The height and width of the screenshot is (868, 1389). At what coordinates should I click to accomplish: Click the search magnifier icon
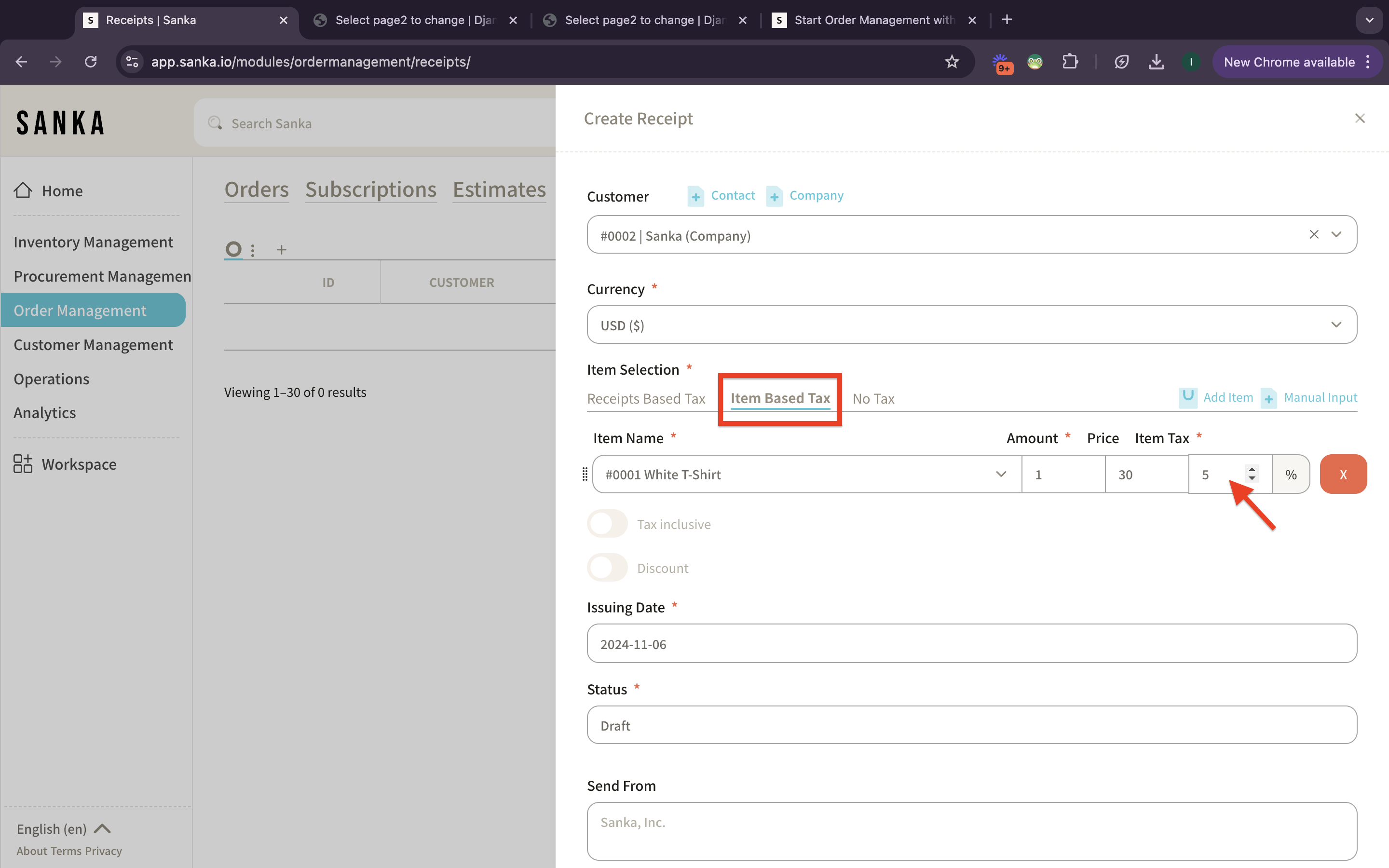[x=215, y=123]
